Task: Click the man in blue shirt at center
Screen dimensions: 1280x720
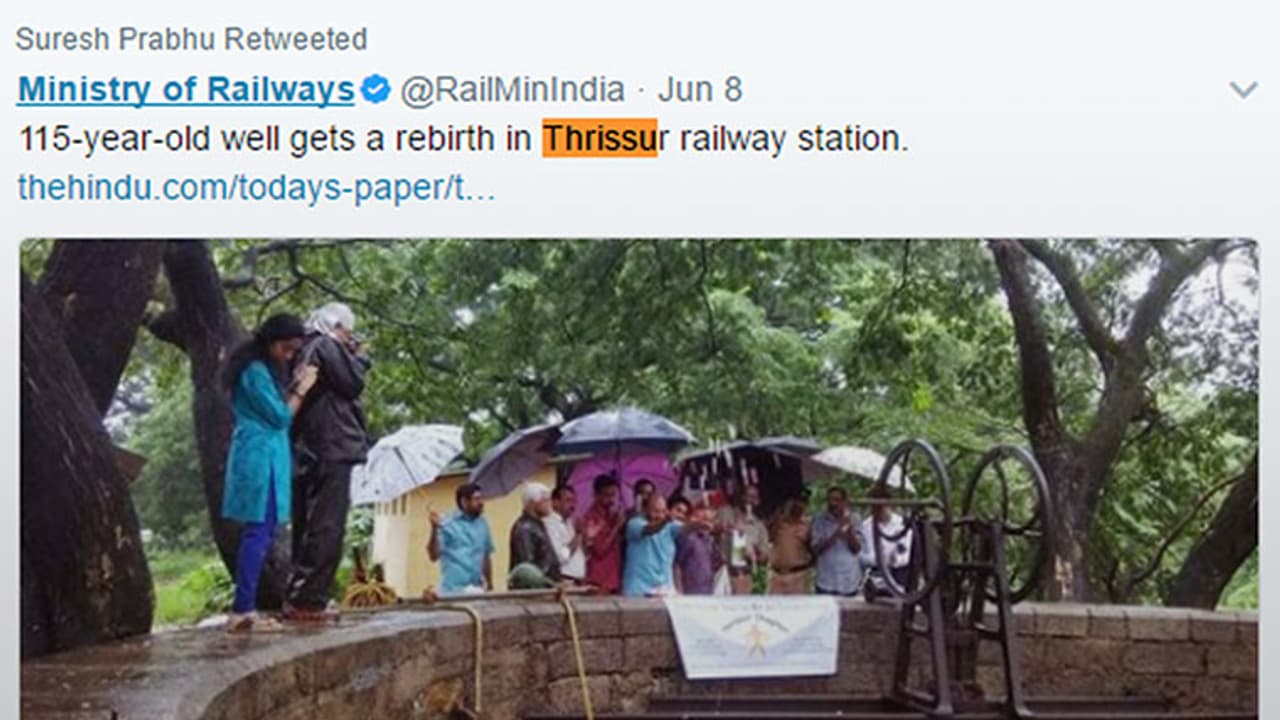Action: click(652, 547)
